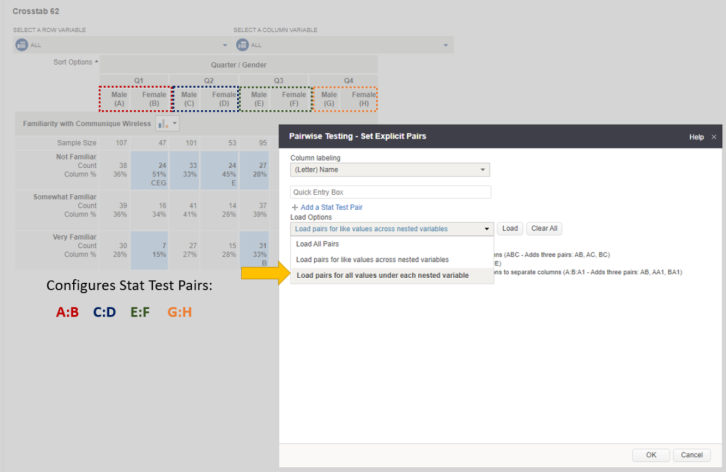Click the bar chart icon beside Familiarity
726x472 pixels.
click(x=163, y=124)
